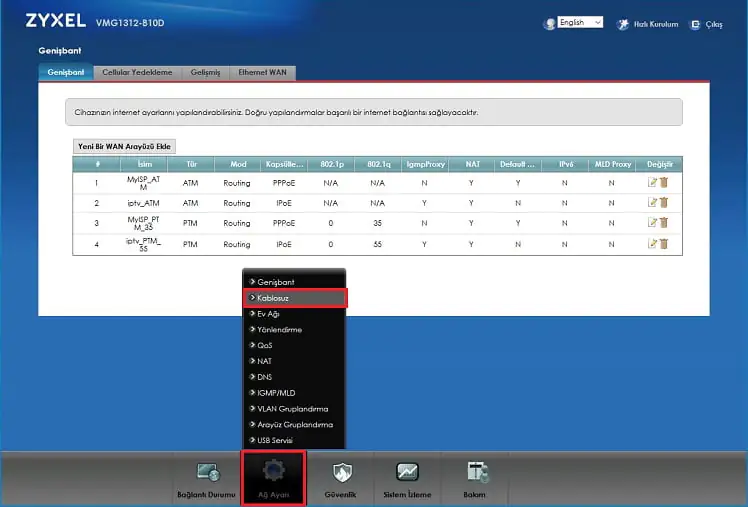Switch to Cellular Yedekleme tab
Image resolution: width=748 pixels, height=507 pixels.
[x=137, y=73]
